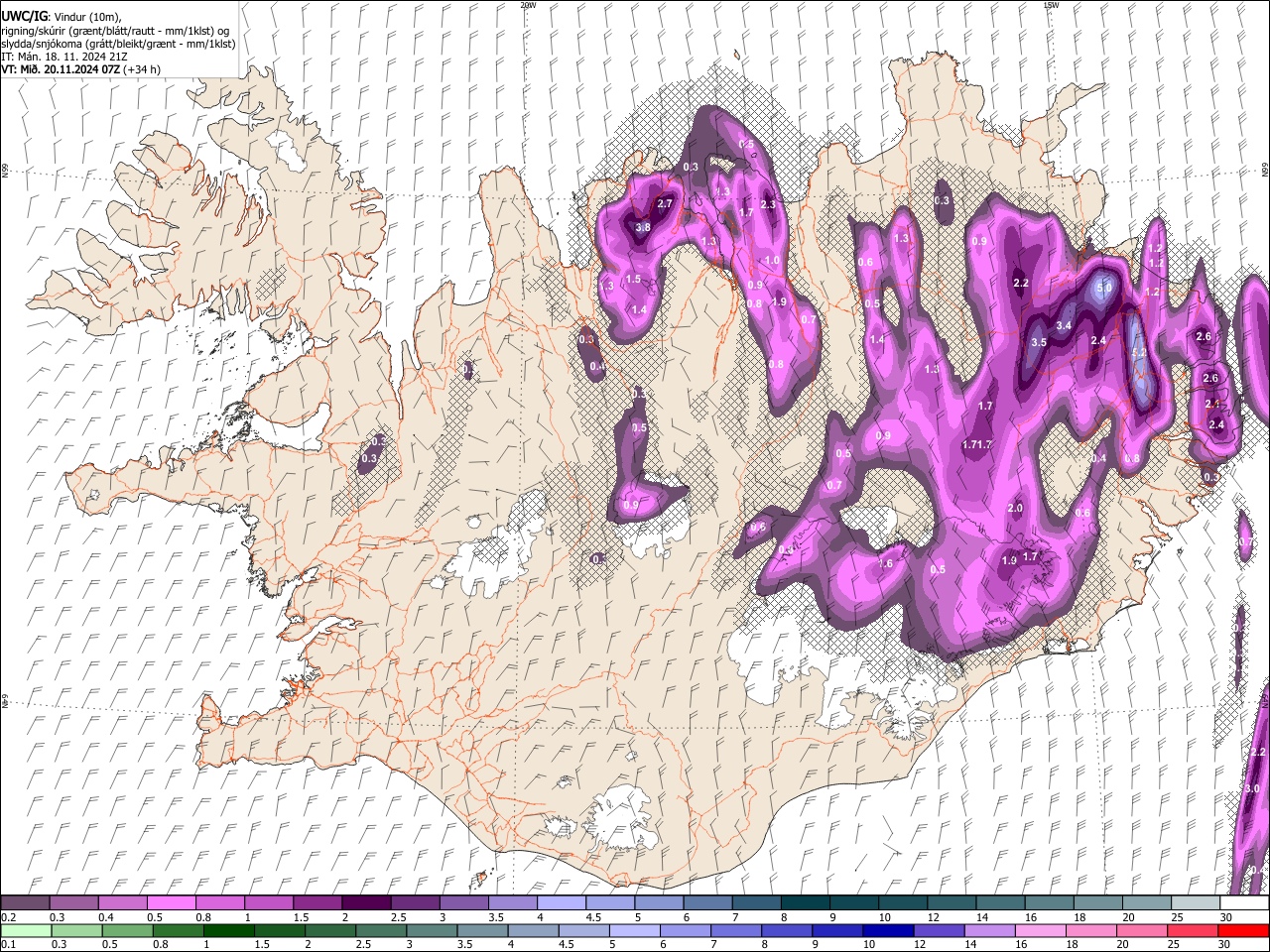Click the 3.4 snowfall value on the map
The height and width of the screenshot is (952, 1270).
[x=1065, y=325]
